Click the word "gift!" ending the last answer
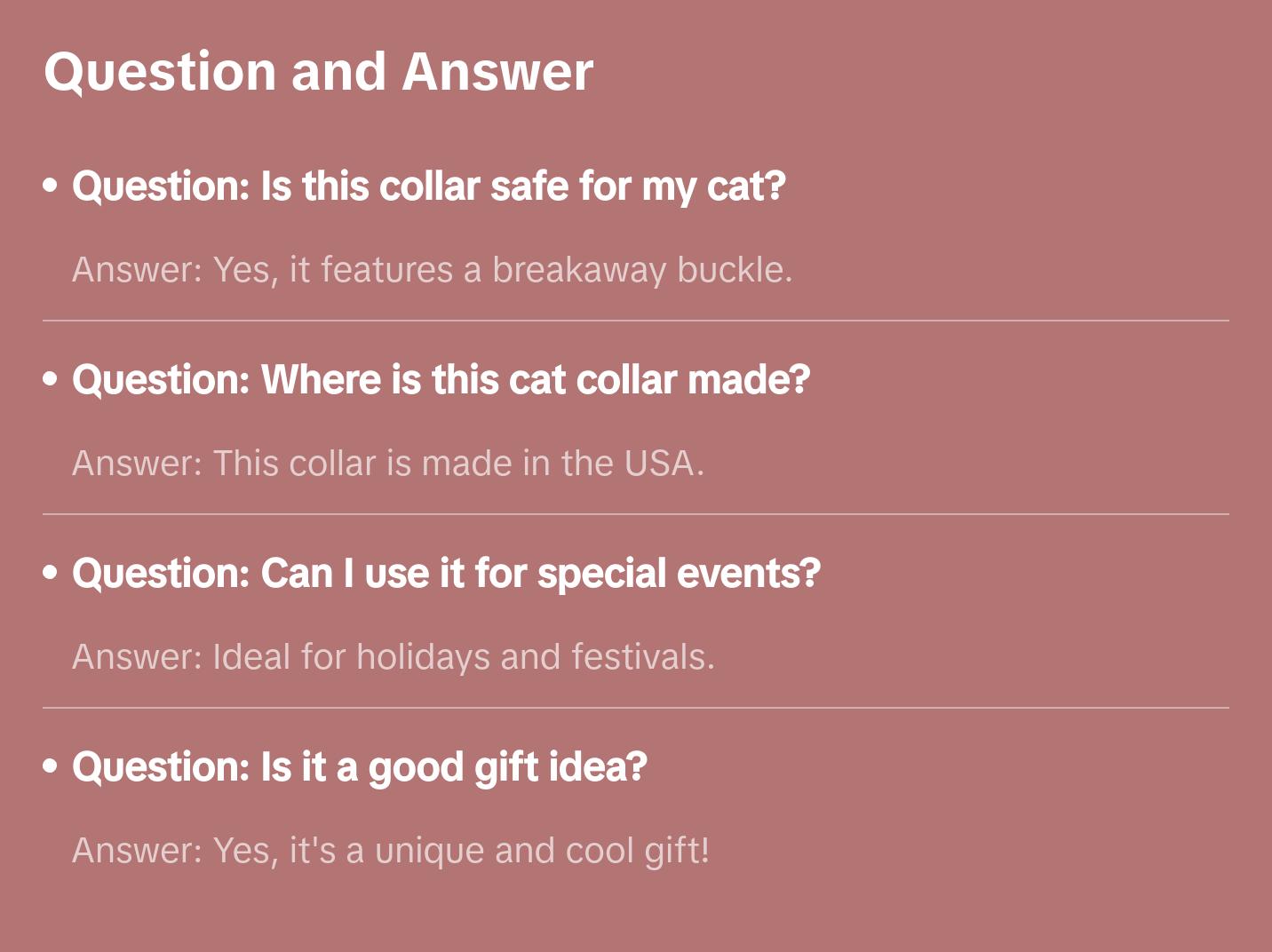 677,851
